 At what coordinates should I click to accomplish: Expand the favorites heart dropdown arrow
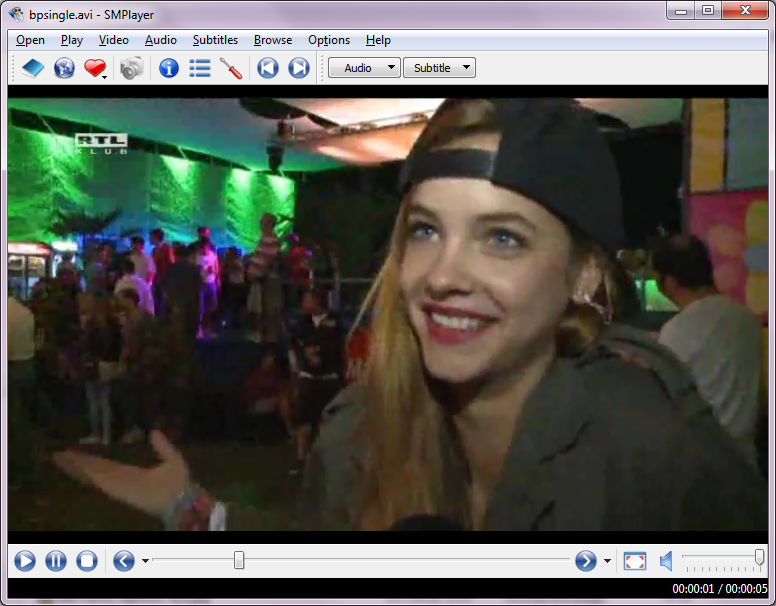104,77
